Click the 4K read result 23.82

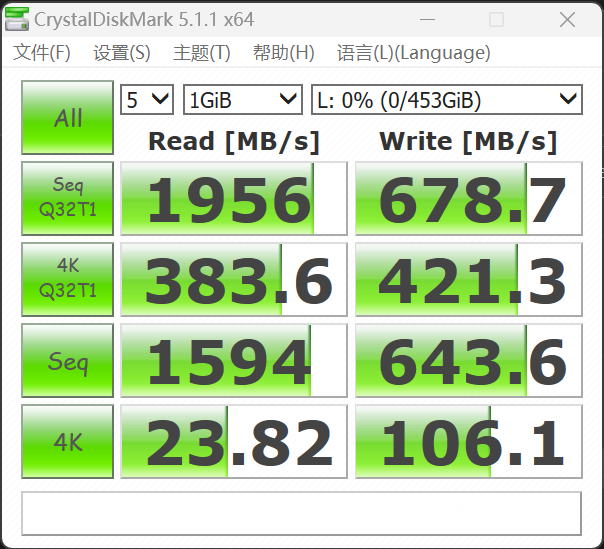[x=234, y=442]
